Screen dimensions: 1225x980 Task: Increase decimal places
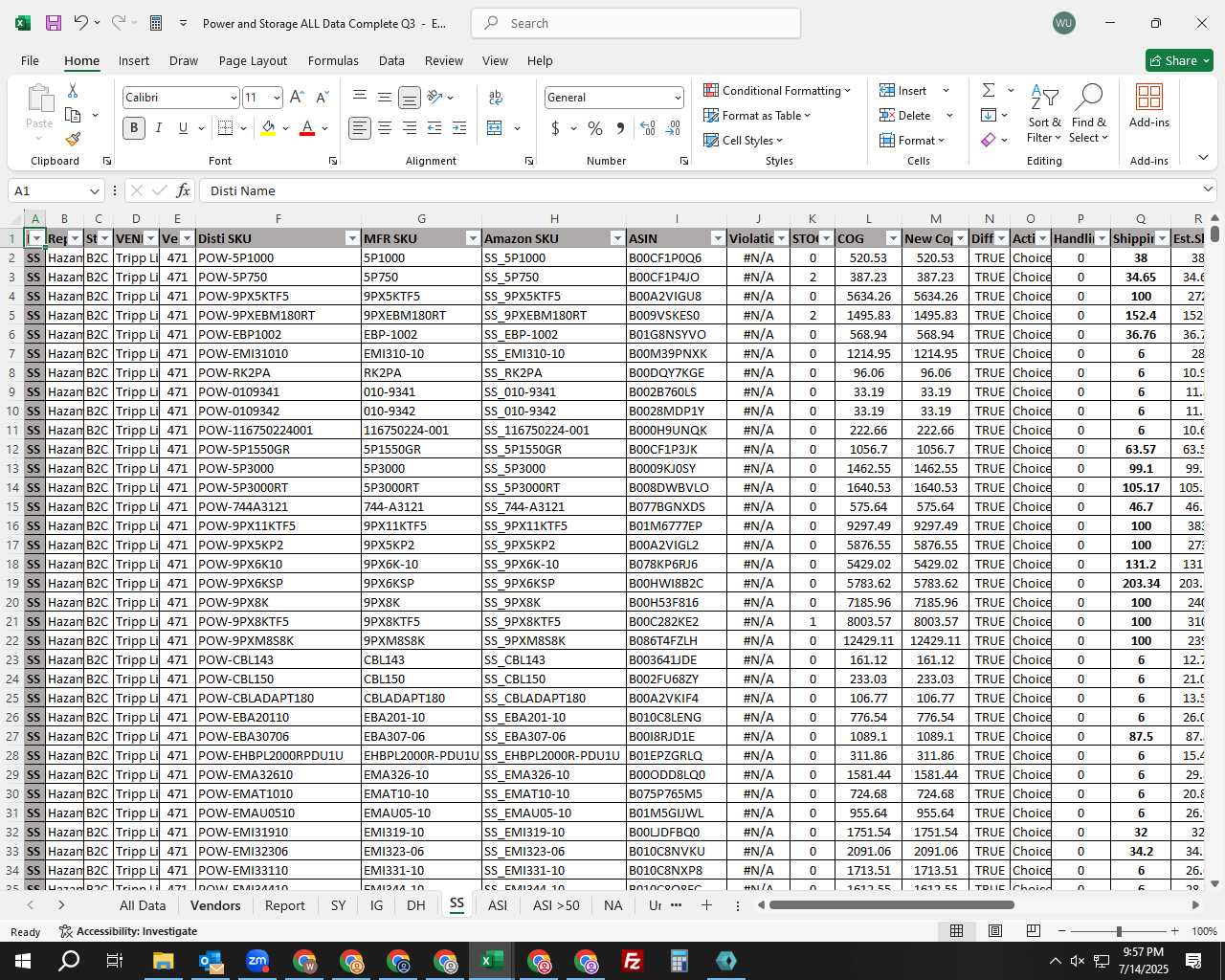click(x=648, y=128)
